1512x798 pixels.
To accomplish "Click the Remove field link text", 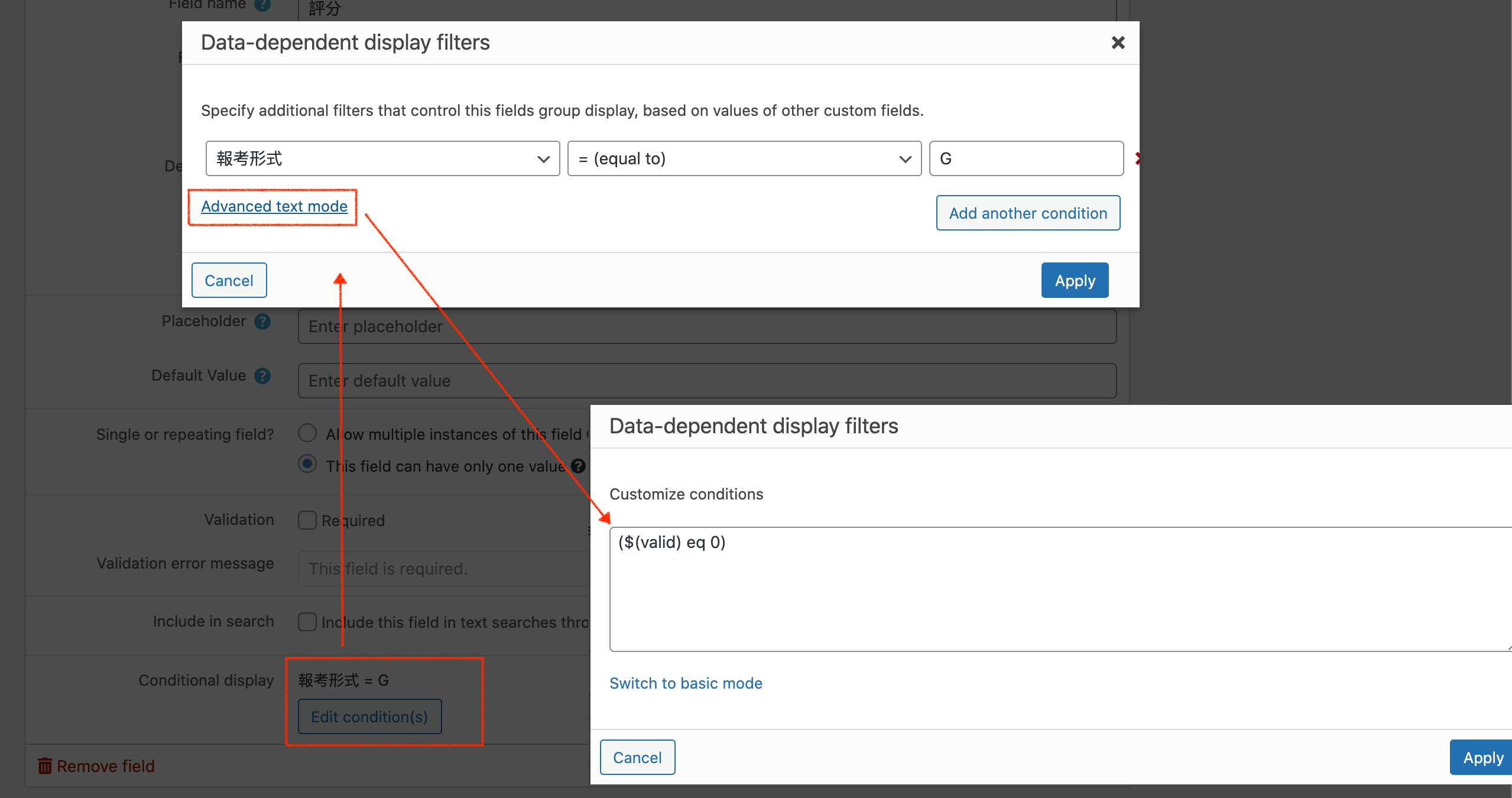I will (106, 766).
